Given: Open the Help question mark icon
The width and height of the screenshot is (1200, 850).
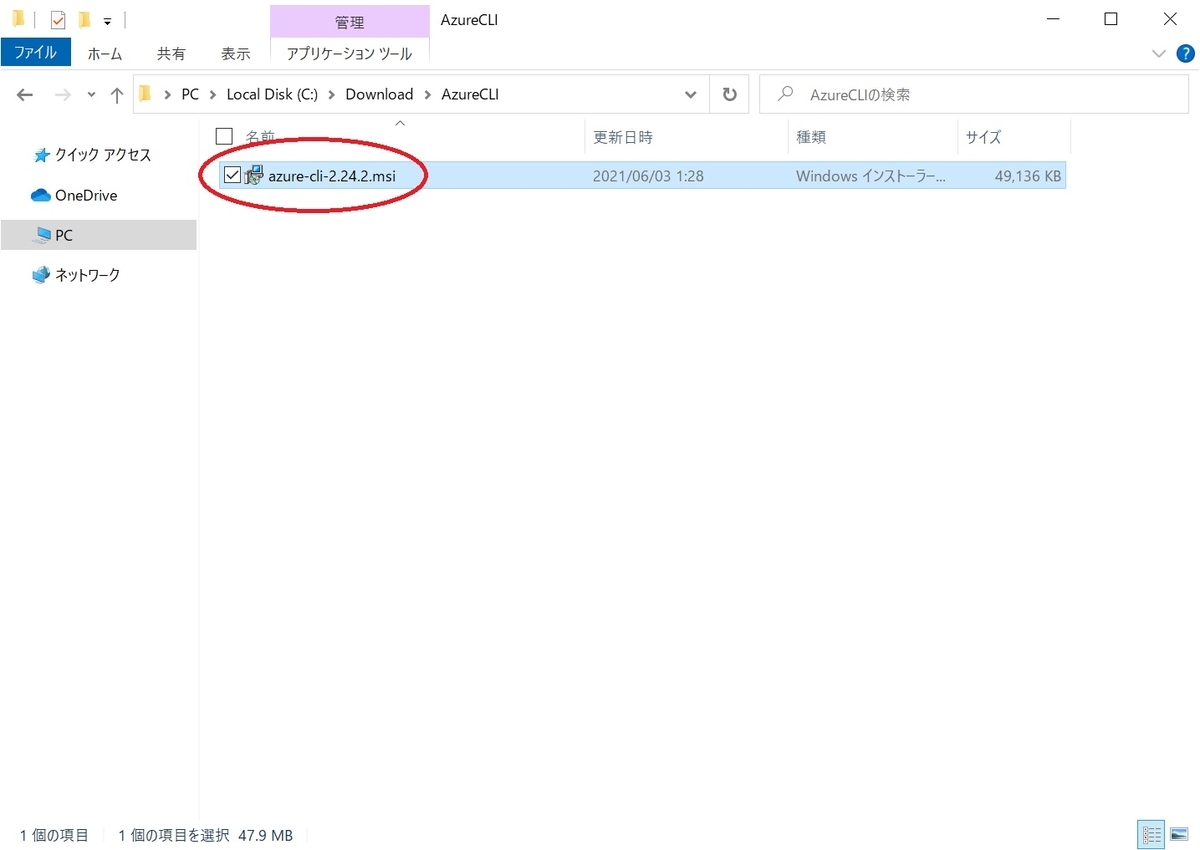Looking at the screenshot, I should (x=1186, y=53).
